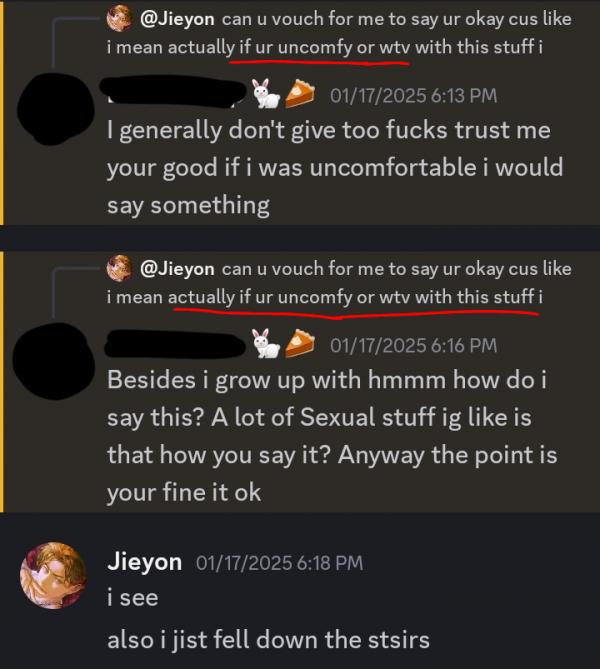
Task: Click the pie emoji badge at 6:13 PM
Action: click(299, 94)
